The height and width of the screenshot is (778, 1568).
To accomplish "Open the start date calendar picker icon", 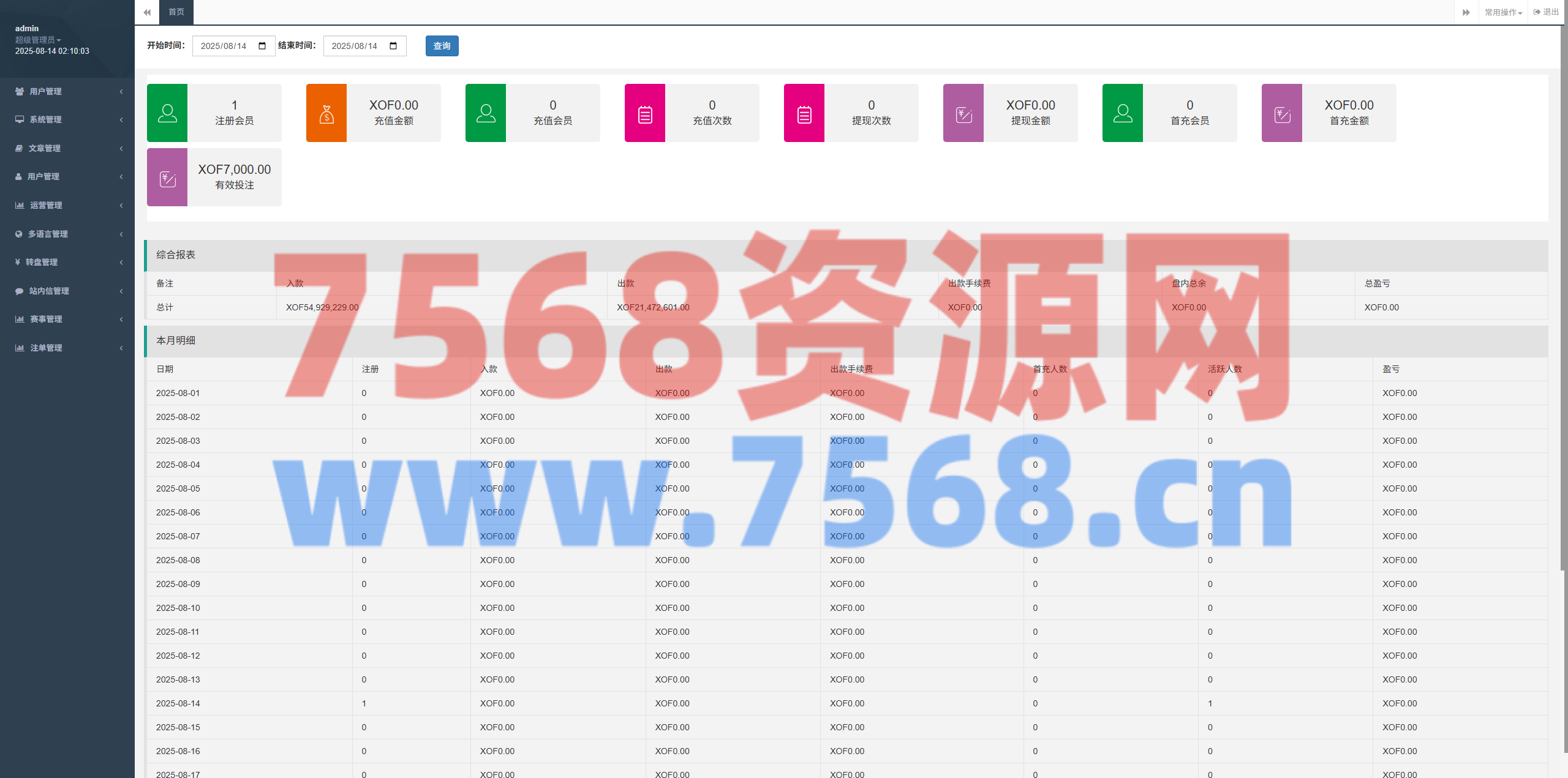I will pyautogui.click(x=262, y=46).
